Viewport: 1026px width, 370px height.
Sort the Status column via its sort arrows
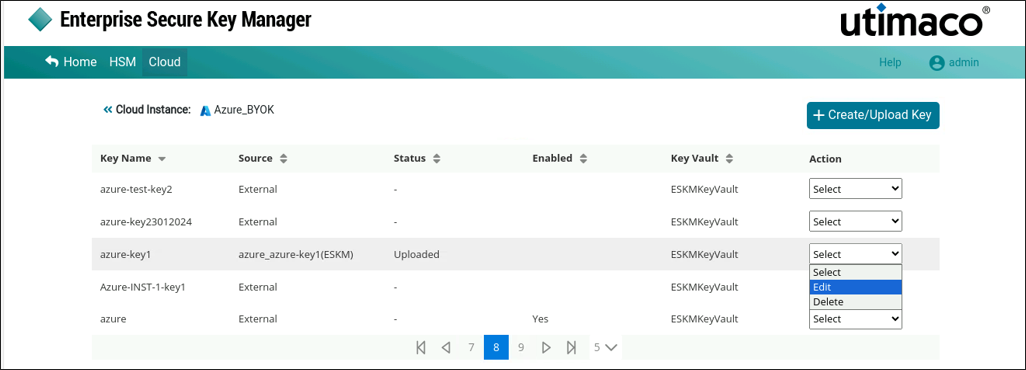436,158
